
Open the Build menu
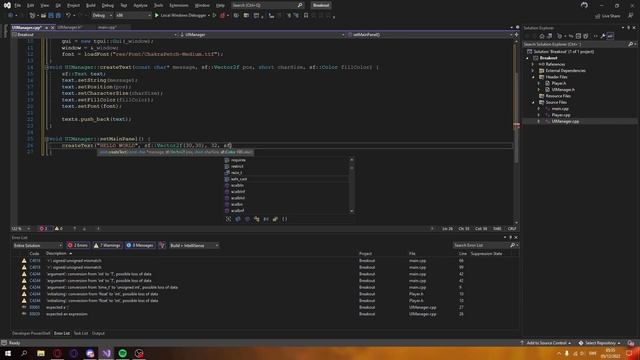[x=91, y=5]
